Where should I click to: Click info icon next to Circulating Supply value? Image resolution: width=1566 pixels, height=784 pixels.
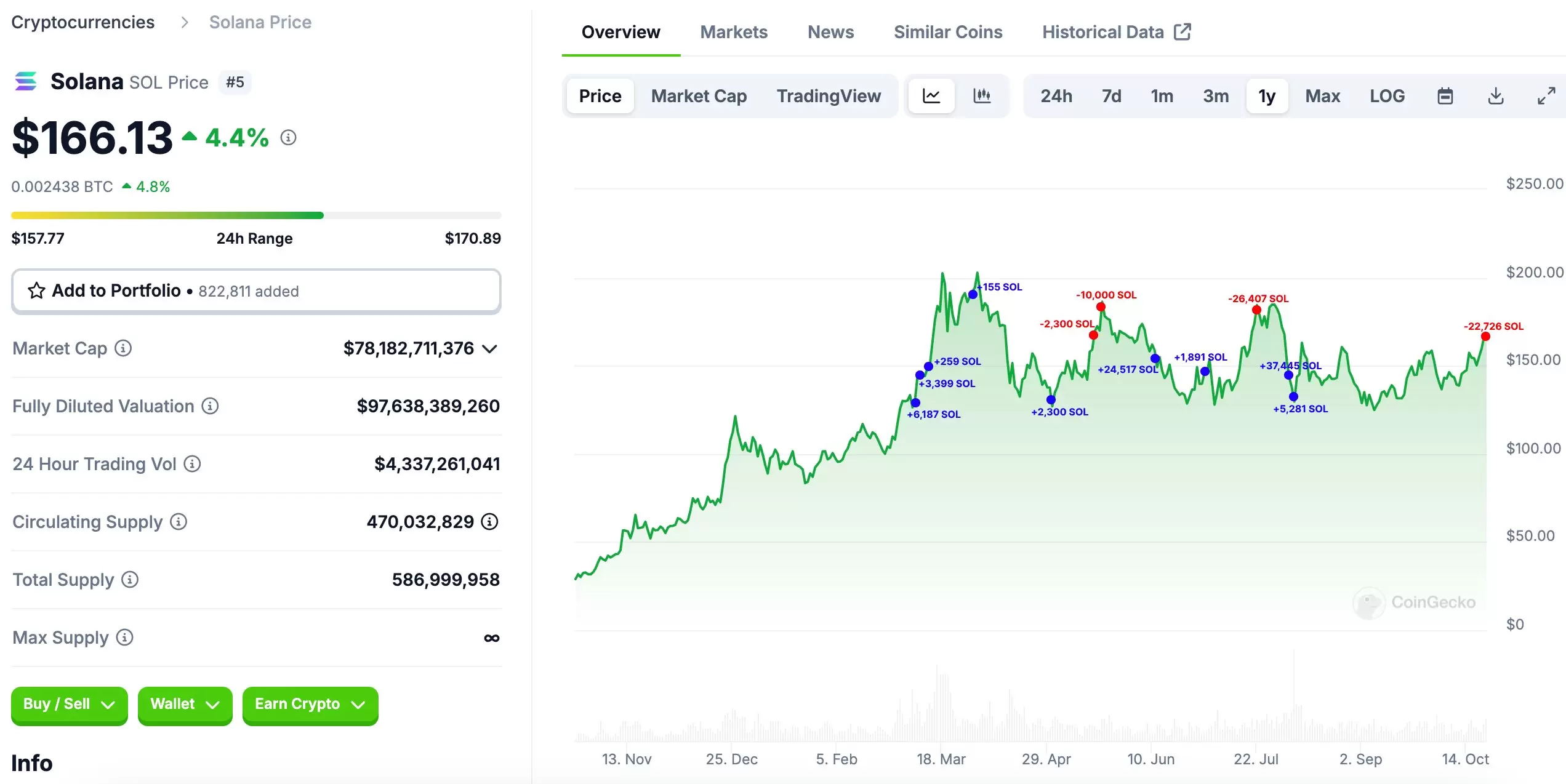point(489,522)
